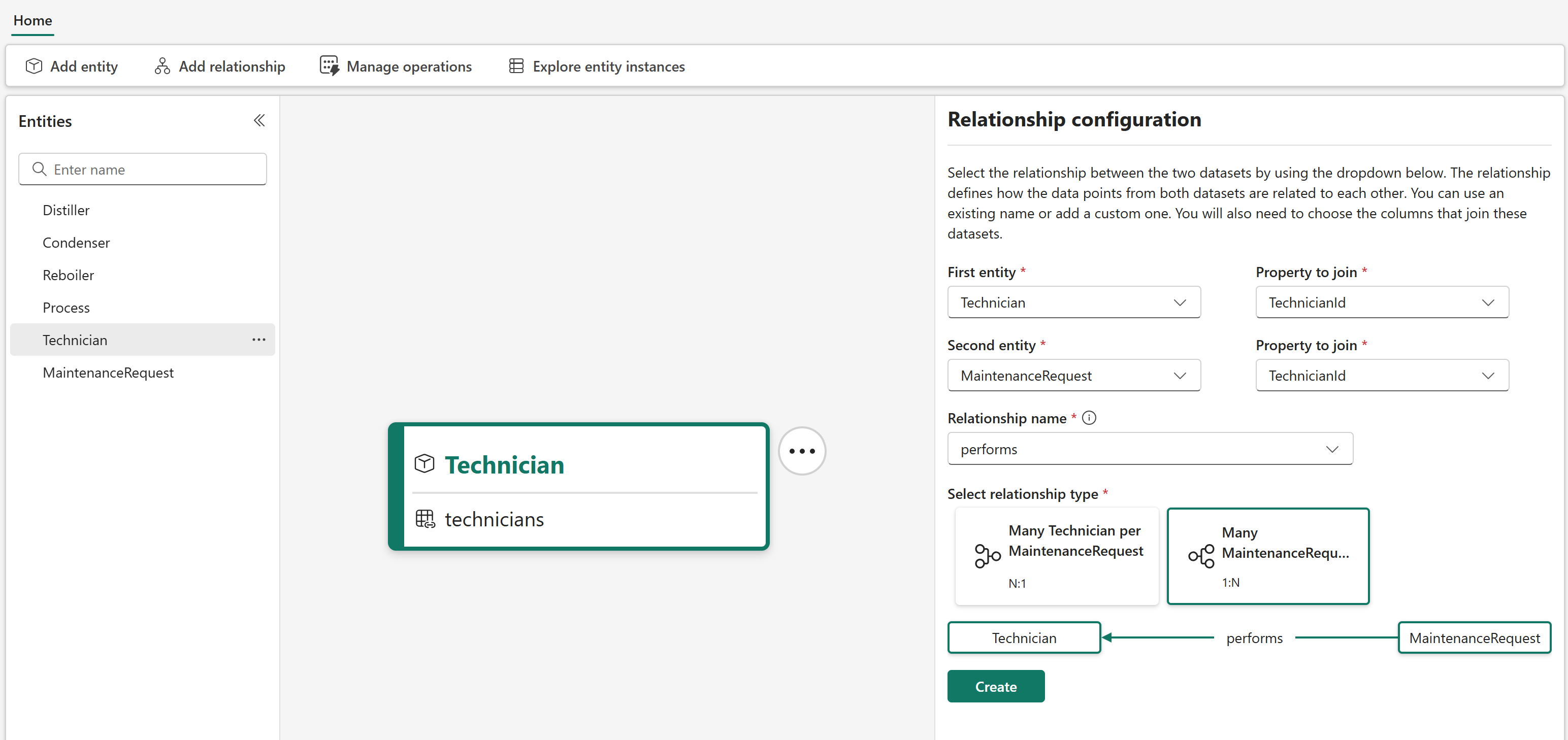Select the Distiller entity
The height and width of the screenshot is (740, 1568).
tap(143, 210)
